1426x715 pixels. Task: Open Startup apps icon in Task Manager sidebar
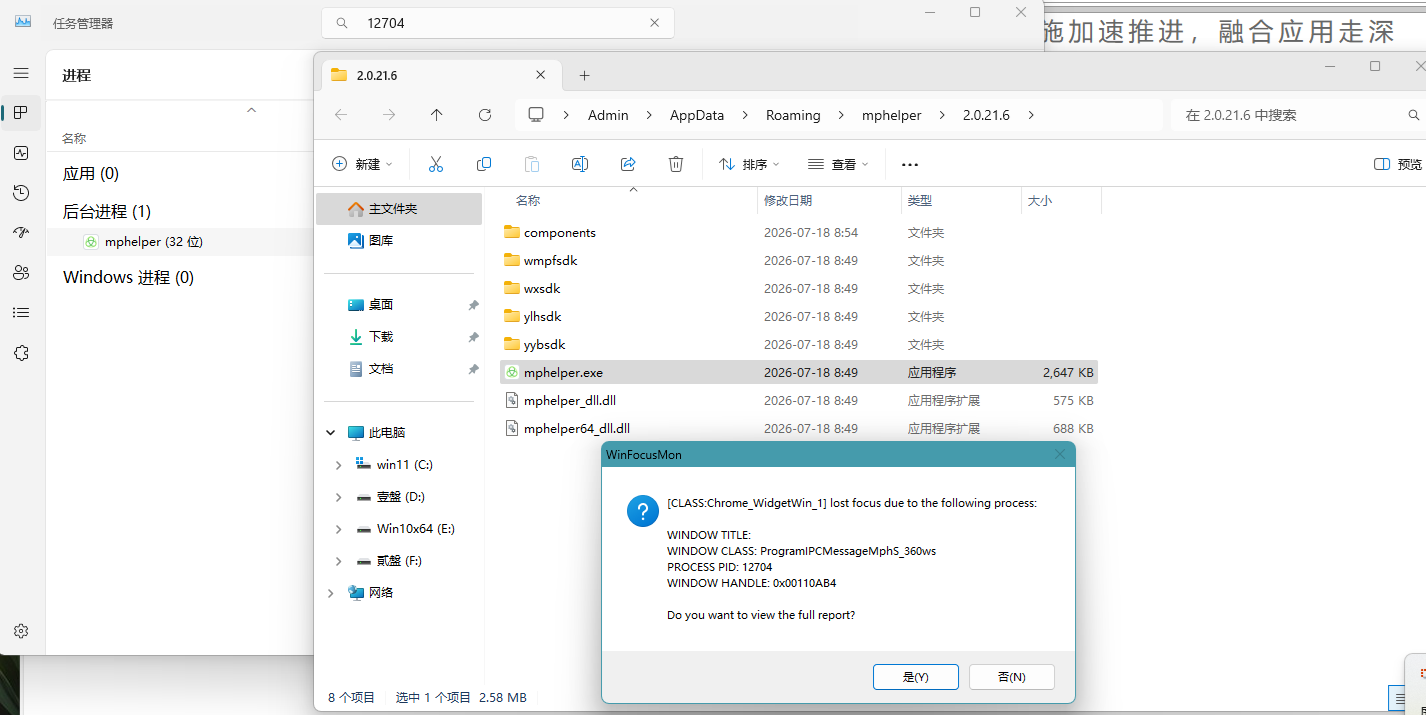[x=21, y=233]
